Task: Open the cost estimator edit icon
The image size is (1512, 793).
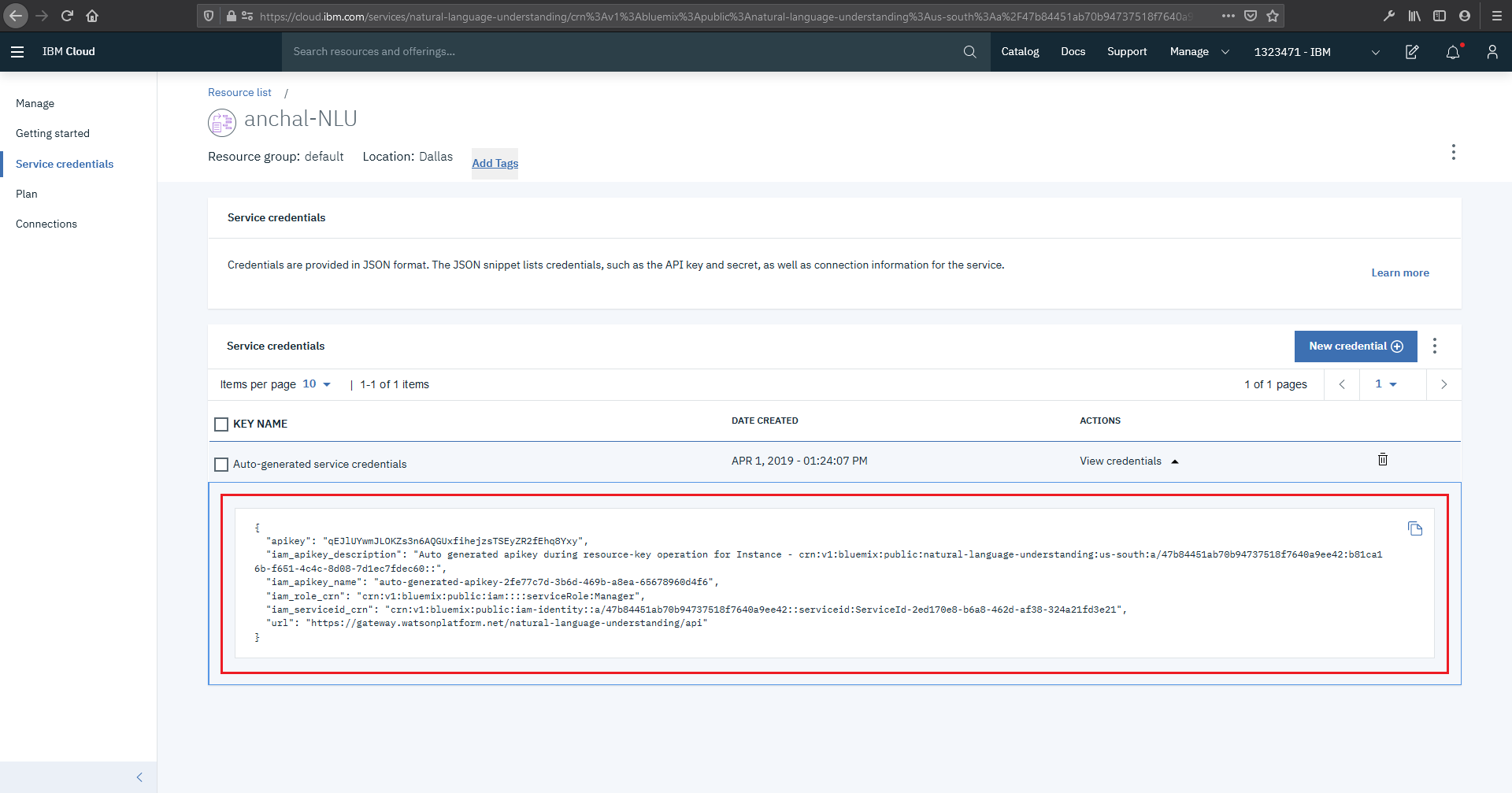Action: tap(1412, 52)
